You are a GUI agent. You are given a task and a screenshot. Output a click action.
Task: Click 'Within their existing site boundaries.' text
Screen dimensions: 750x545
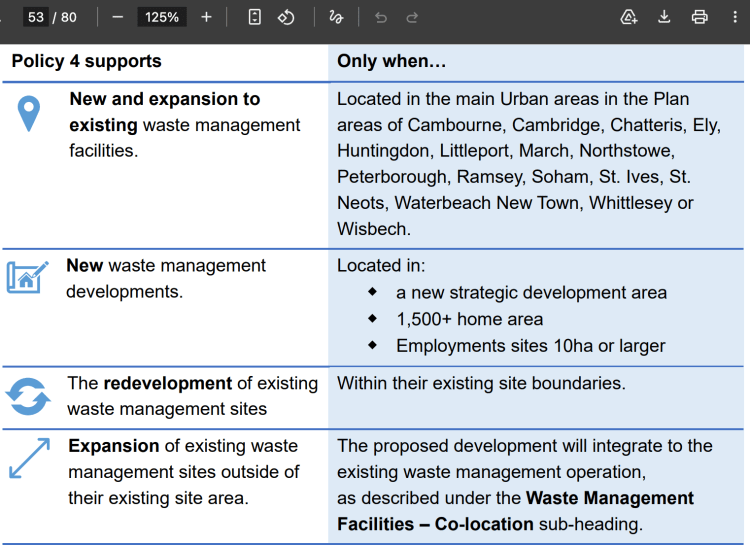pos(481,383)
